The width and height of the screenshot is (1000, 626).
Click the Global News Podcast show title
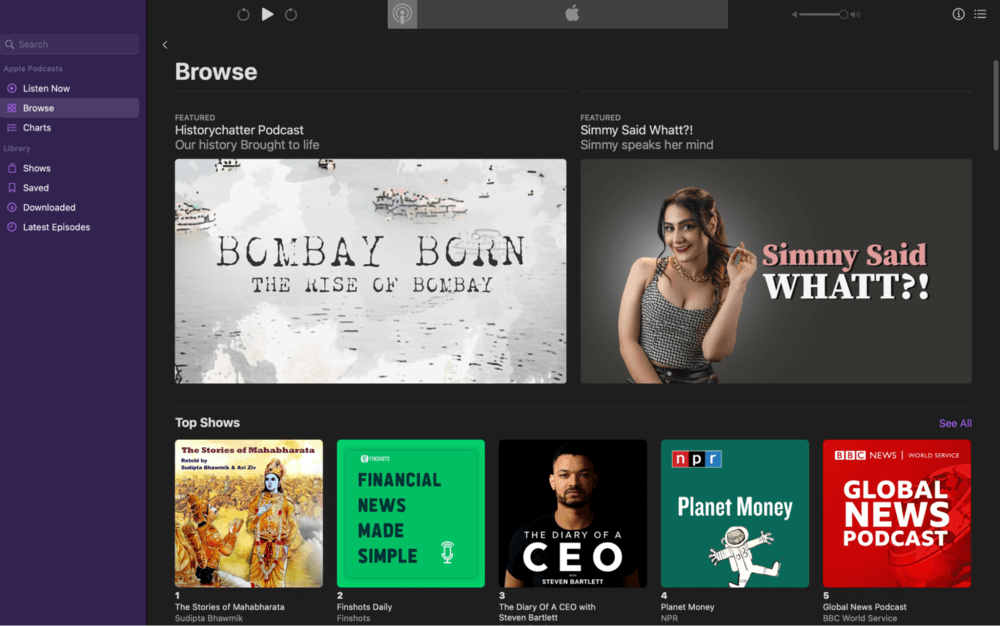click(864, 607)
